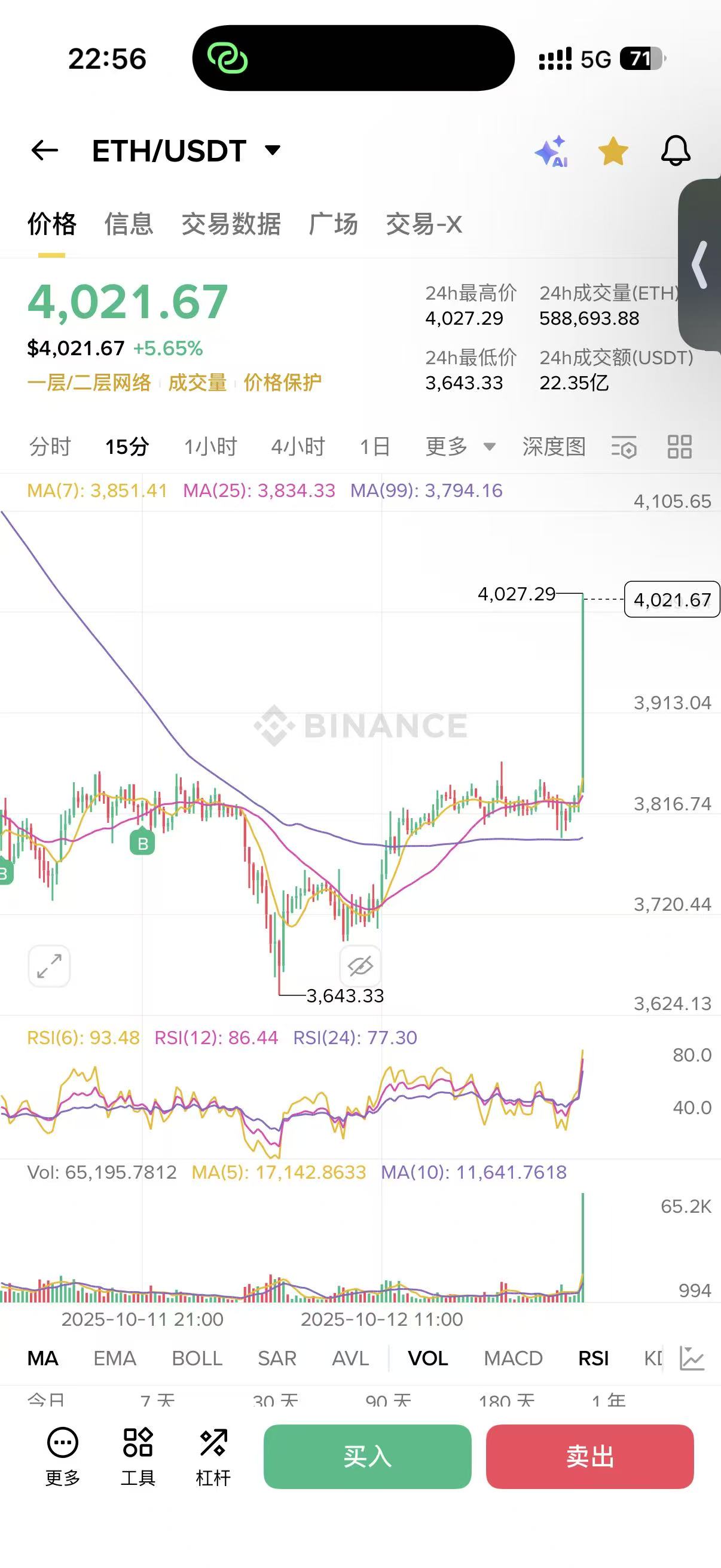The image size is (721, 1568).
Task: Switch to 交易数据 tab
Action: tap(231, 224)
